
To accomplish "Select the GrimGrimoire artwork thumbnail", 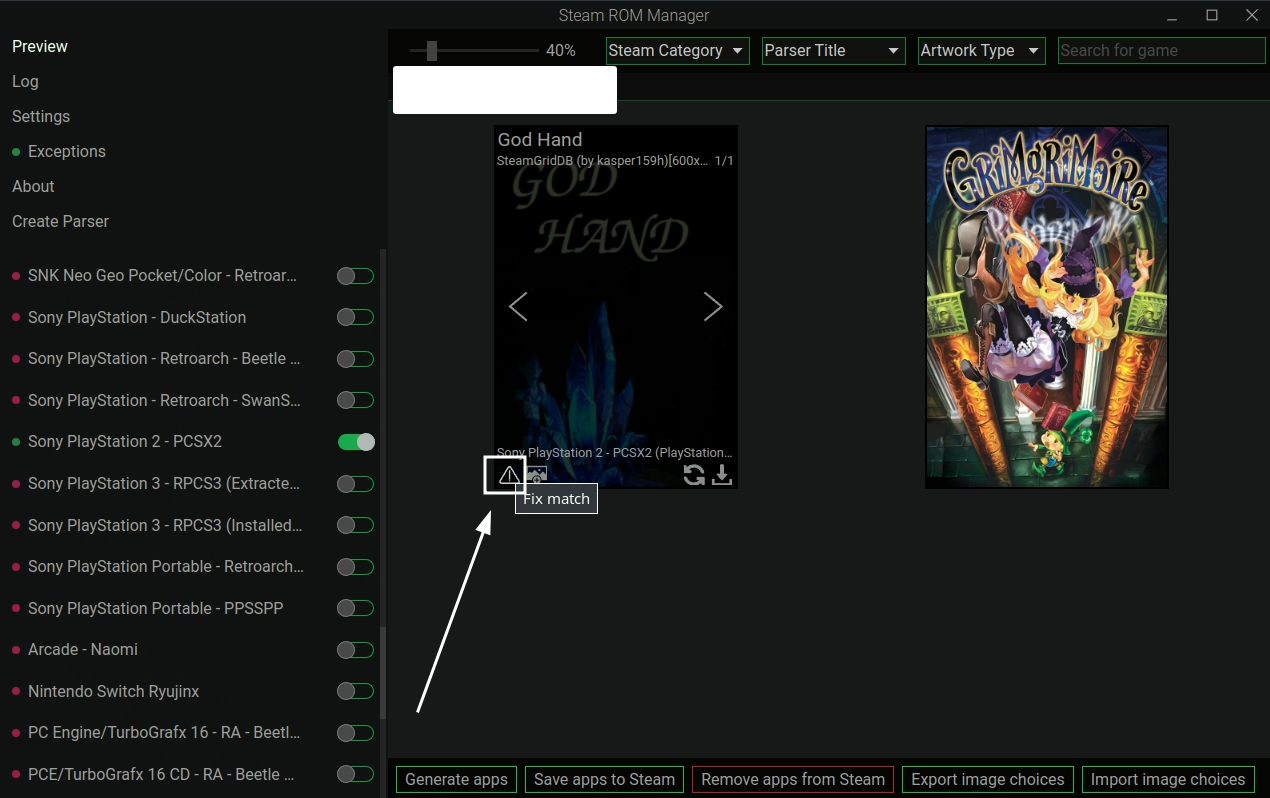I will (x=1047, y=307).
